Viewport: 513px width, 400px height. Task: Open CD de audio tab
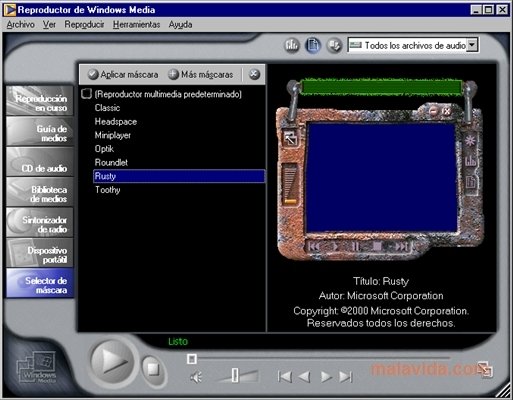click(x=40, y=162)
